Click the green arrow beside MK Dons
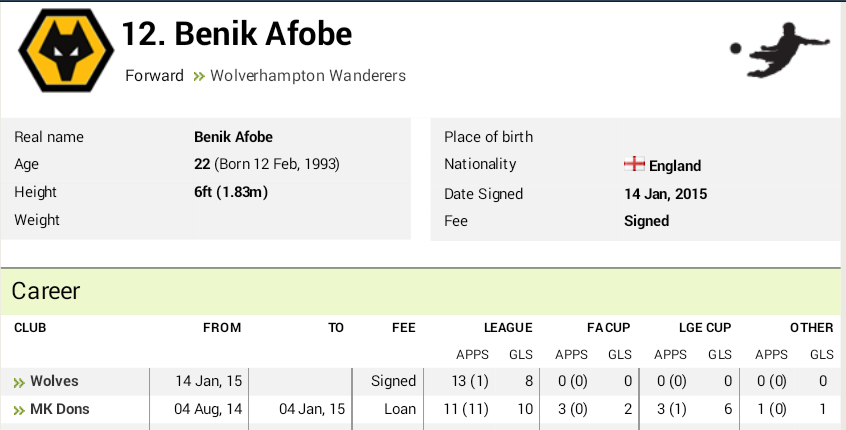Screen dimensions: 846x430 [19, 411]
